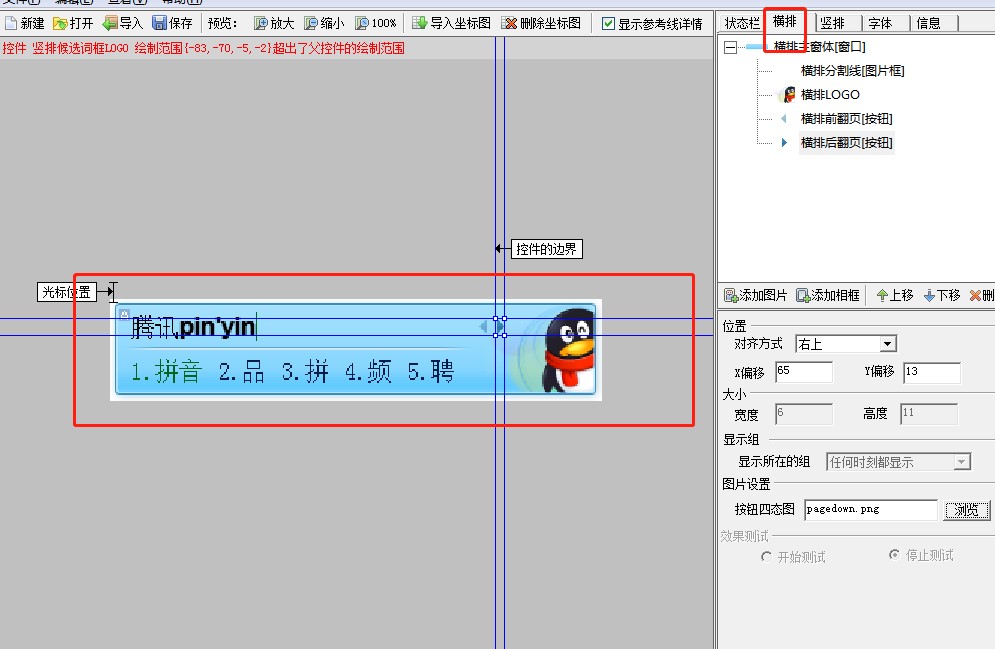Switch to the 状态栏 tab

tap(742, 23)
